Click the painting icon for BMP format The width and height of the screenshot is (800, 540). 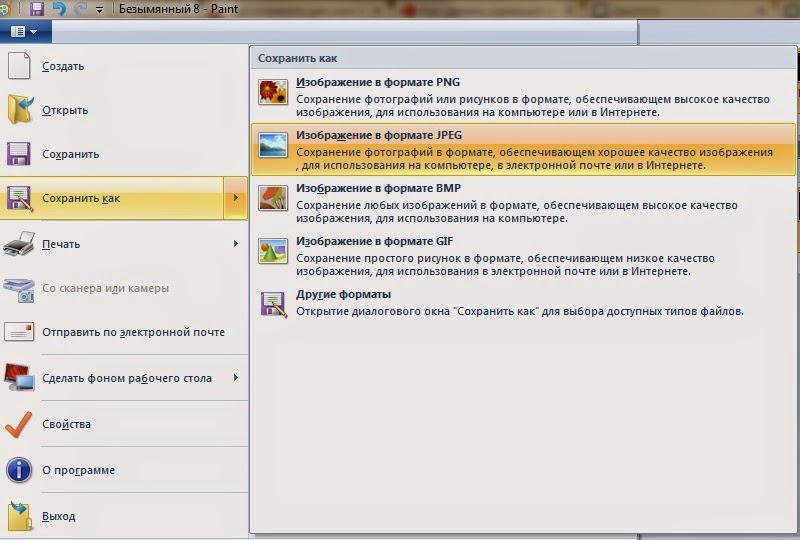pyautogui.click(x=273, y=198)
